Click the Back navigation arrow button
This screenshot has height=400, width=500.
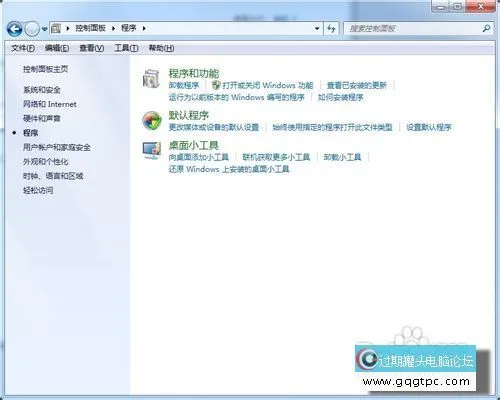point(15,29)
